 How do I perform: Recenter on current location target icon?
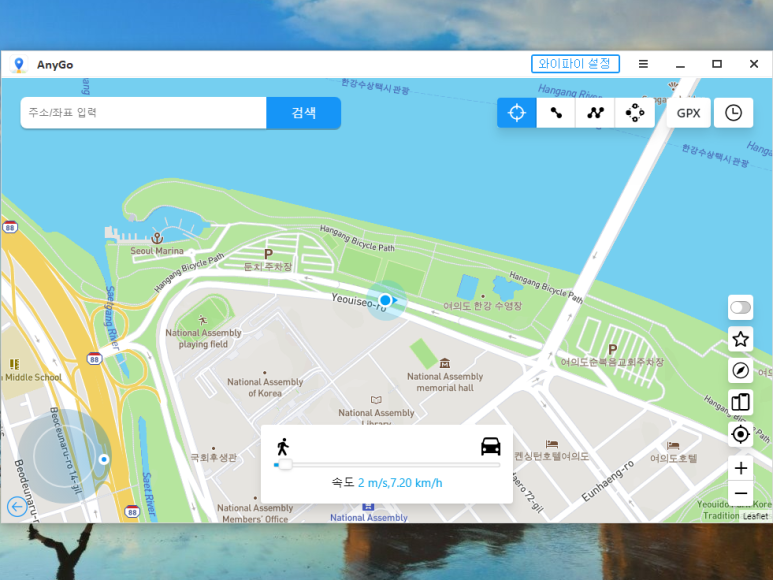tap(740, 434)
